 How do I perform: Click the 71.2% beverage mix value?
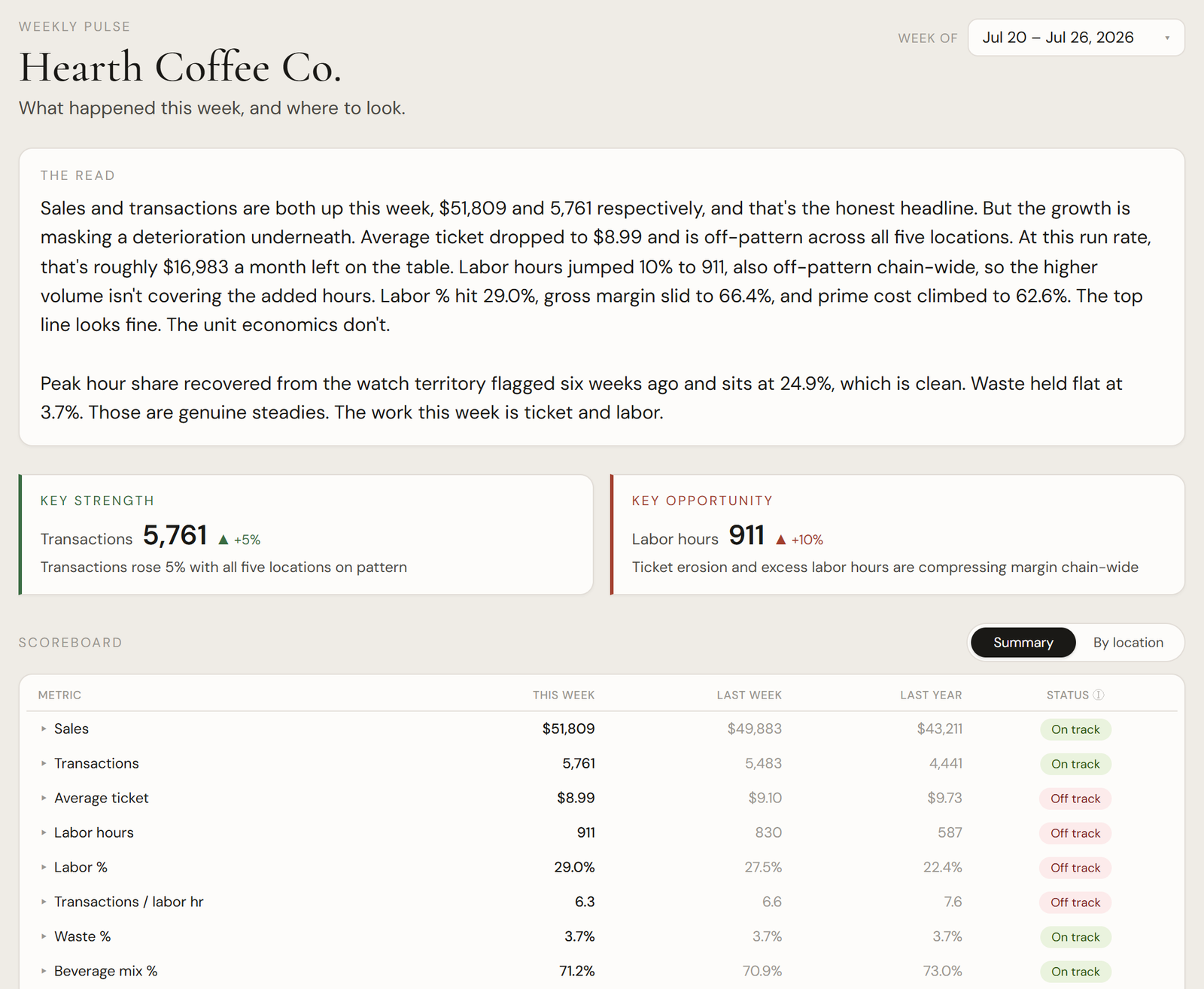pos(576,971)
